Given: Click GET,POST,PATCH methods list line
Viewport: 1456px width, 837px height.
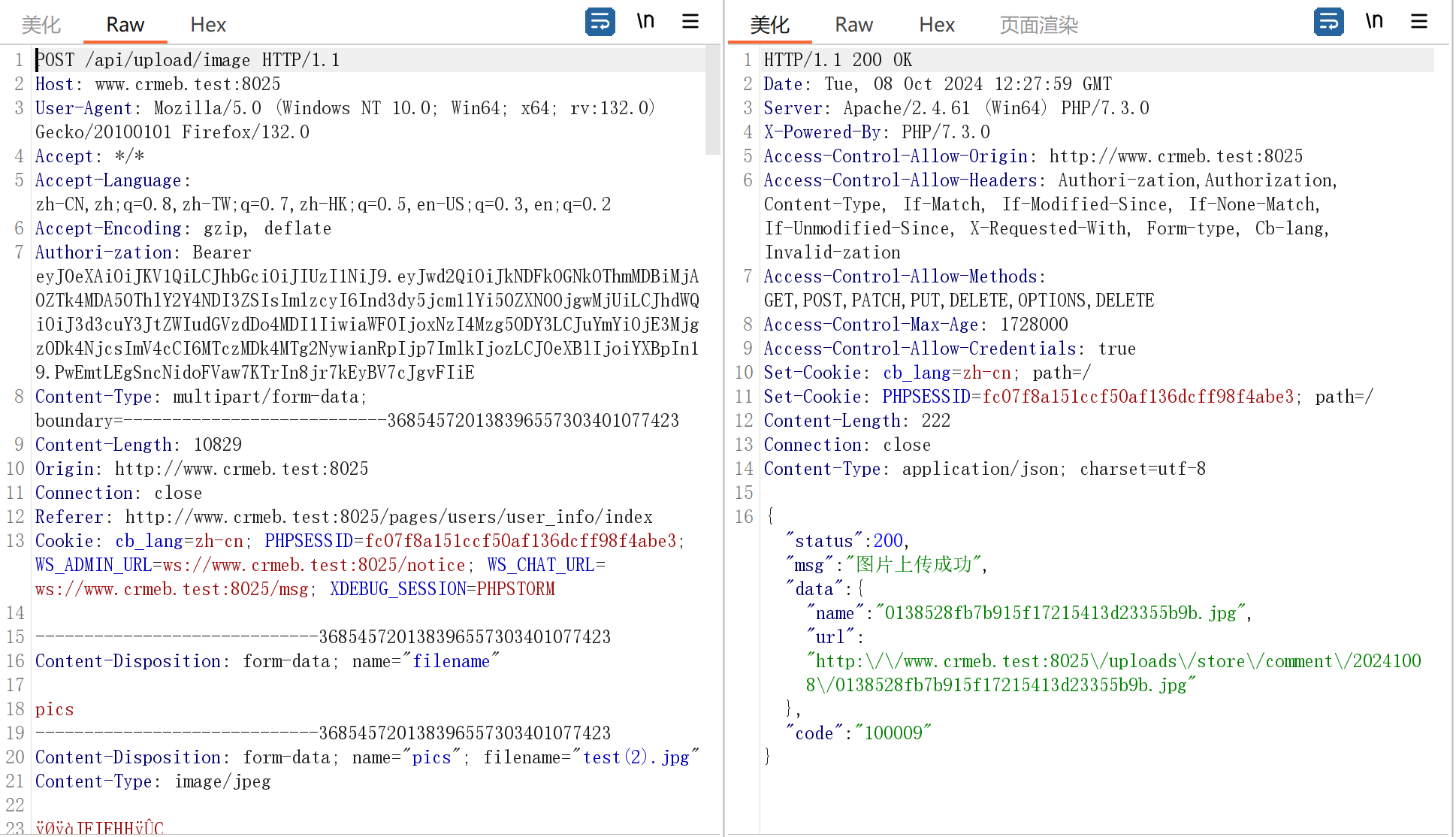Looking at the screenshot, I should coord(959,301).
